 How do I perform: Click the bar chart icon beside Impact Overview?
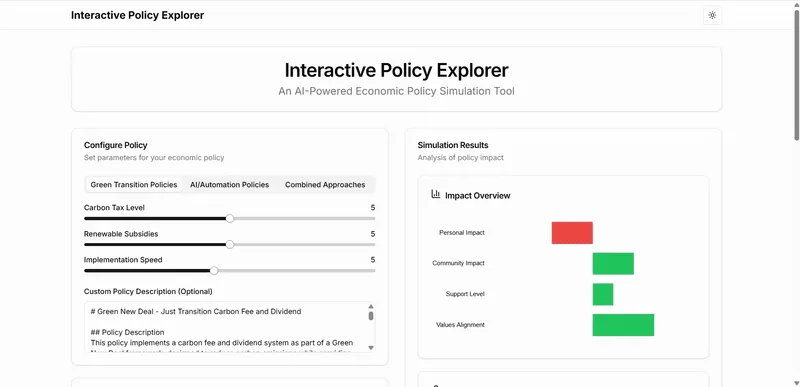point(435,194)
